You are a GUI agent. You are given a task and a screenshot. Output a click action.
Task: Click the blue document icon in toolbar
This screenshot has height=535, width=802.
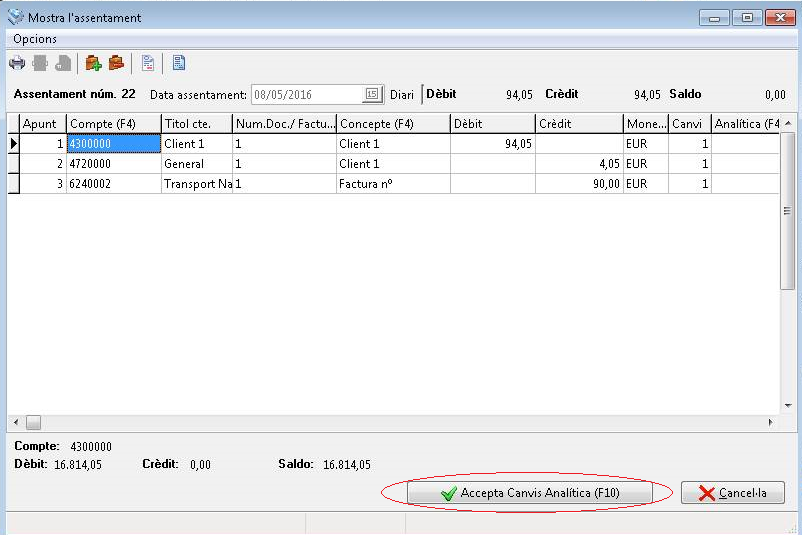click(x=179, y=63)
